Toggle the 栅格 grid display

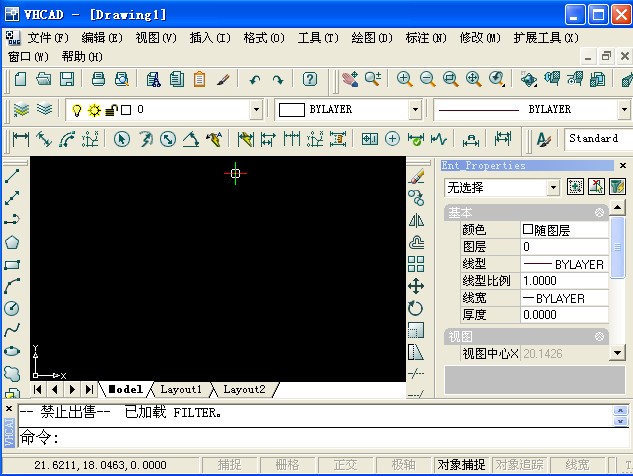click(287, 465)
